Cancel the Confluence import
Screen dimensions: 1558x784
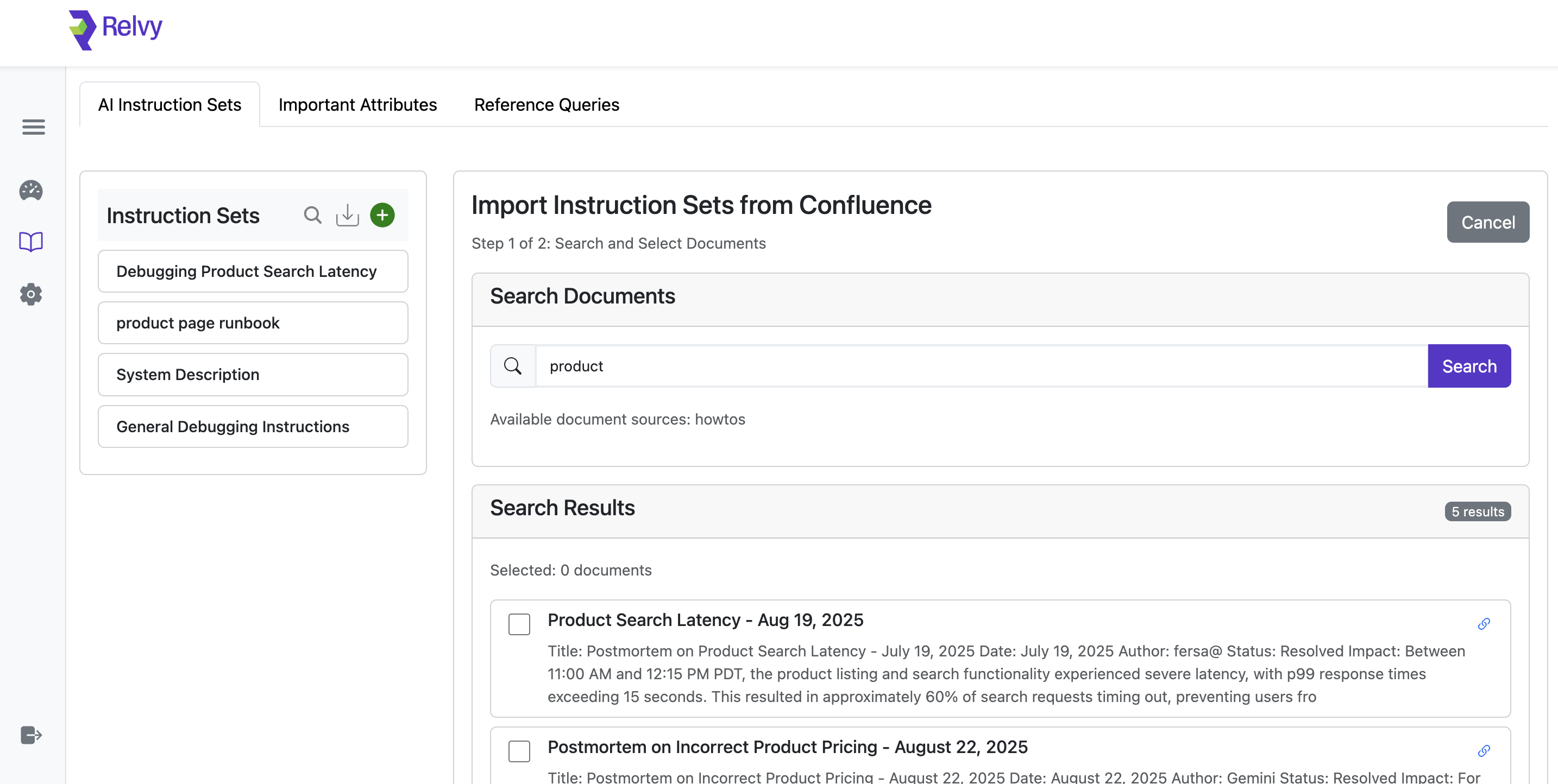[1487, 223]
